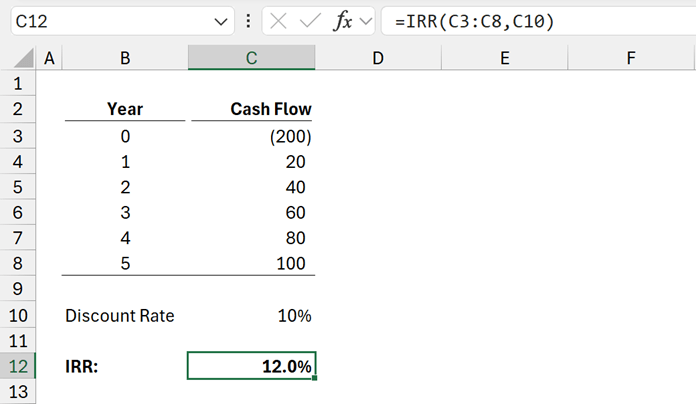Expand the Name Box dropdown arrow
The width and height of the screenshot is (696, 404).
[221, 21]
